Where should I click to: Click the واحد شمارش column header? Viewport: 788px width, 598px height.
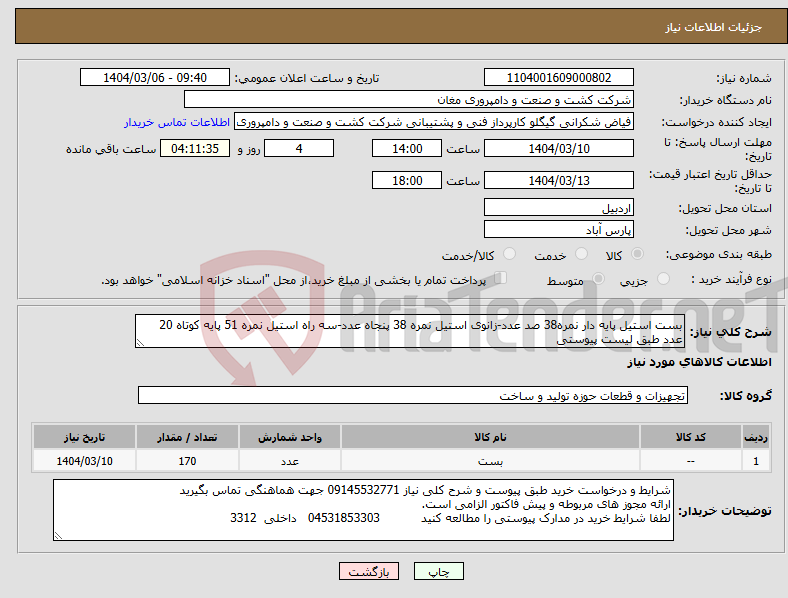(x=290, y=437)
